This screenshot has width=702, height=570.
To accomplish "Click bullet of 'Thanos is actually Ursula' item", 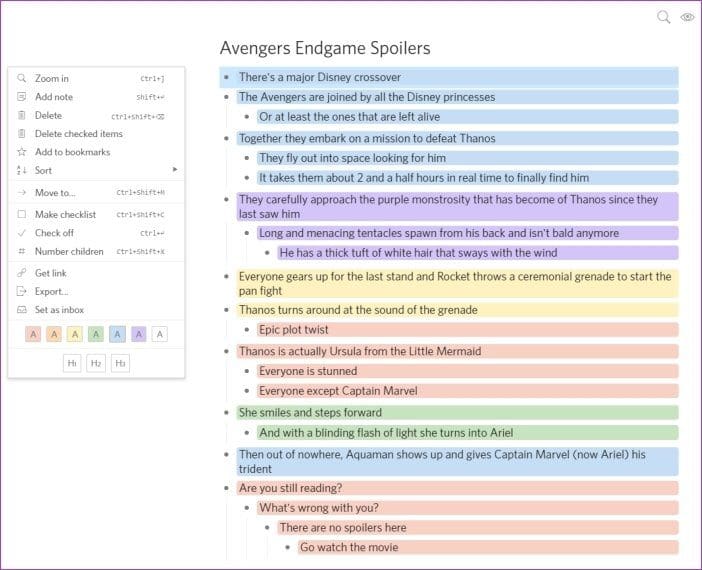I will pos(227,351).
